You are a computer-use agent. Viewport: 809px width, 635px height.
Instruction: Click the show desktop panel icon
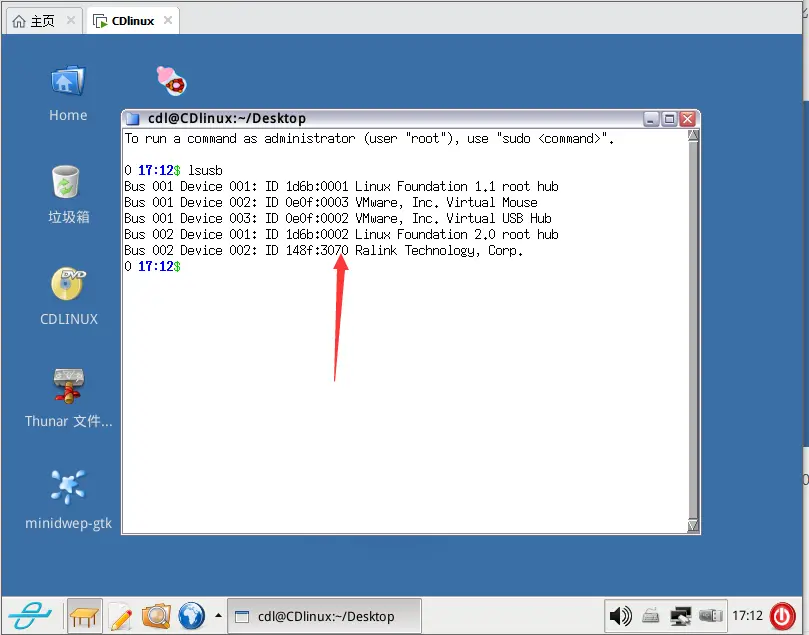click(85, 616)
